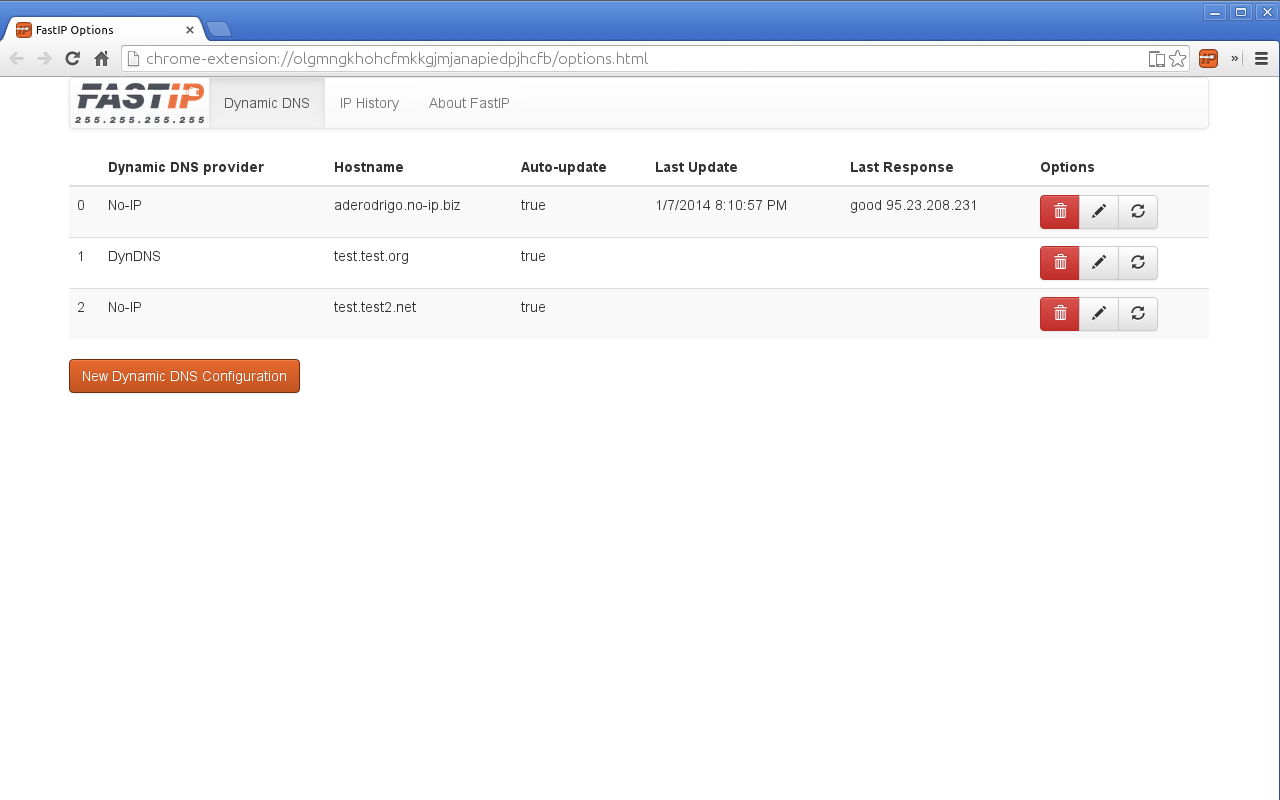The image size is (1280, 800).
Task: Create a New Dynamic DNS Configuration
Action: [x=184, y=376]
